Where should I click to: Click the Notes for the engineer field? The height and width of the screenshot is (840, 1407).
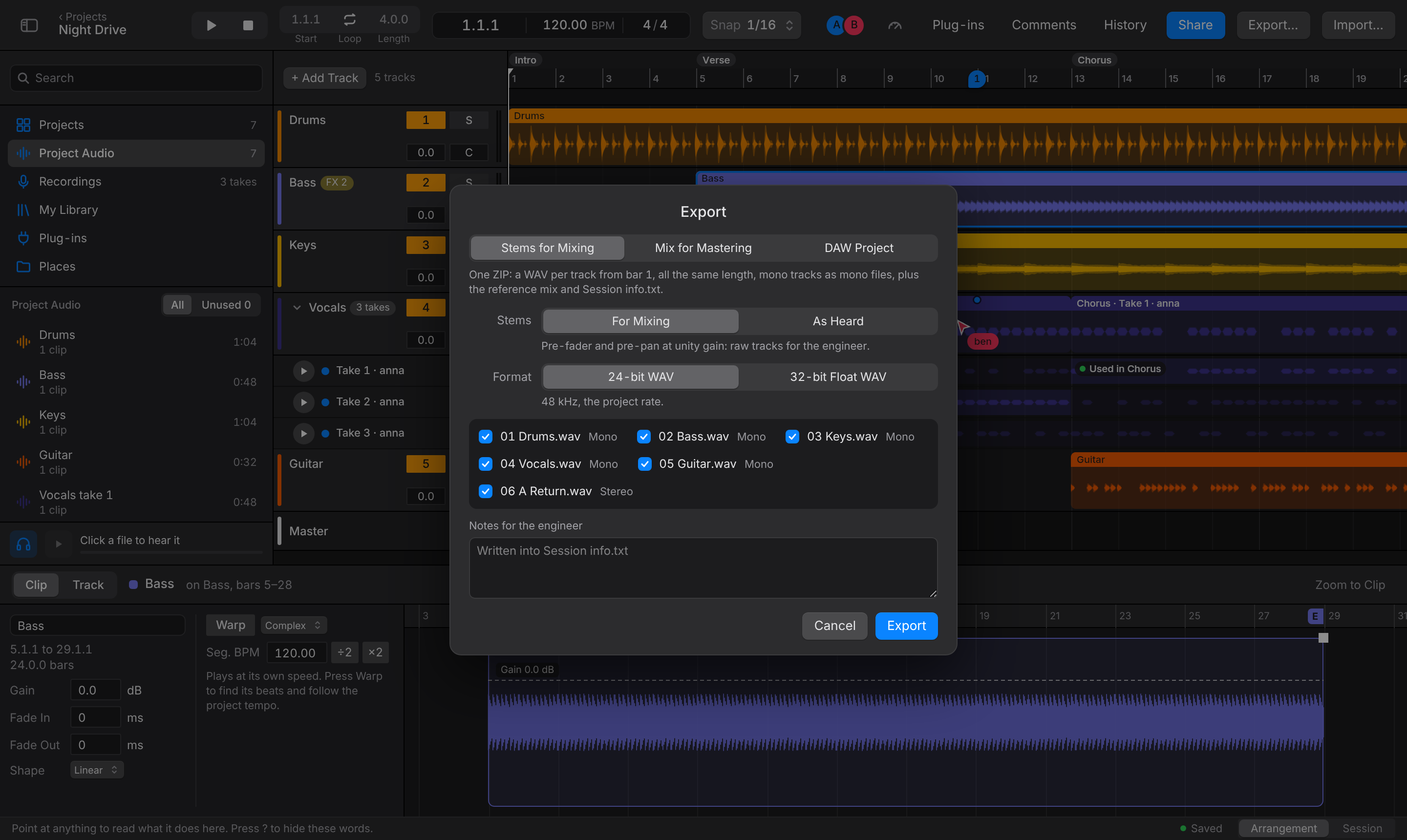tap(703, 567)
